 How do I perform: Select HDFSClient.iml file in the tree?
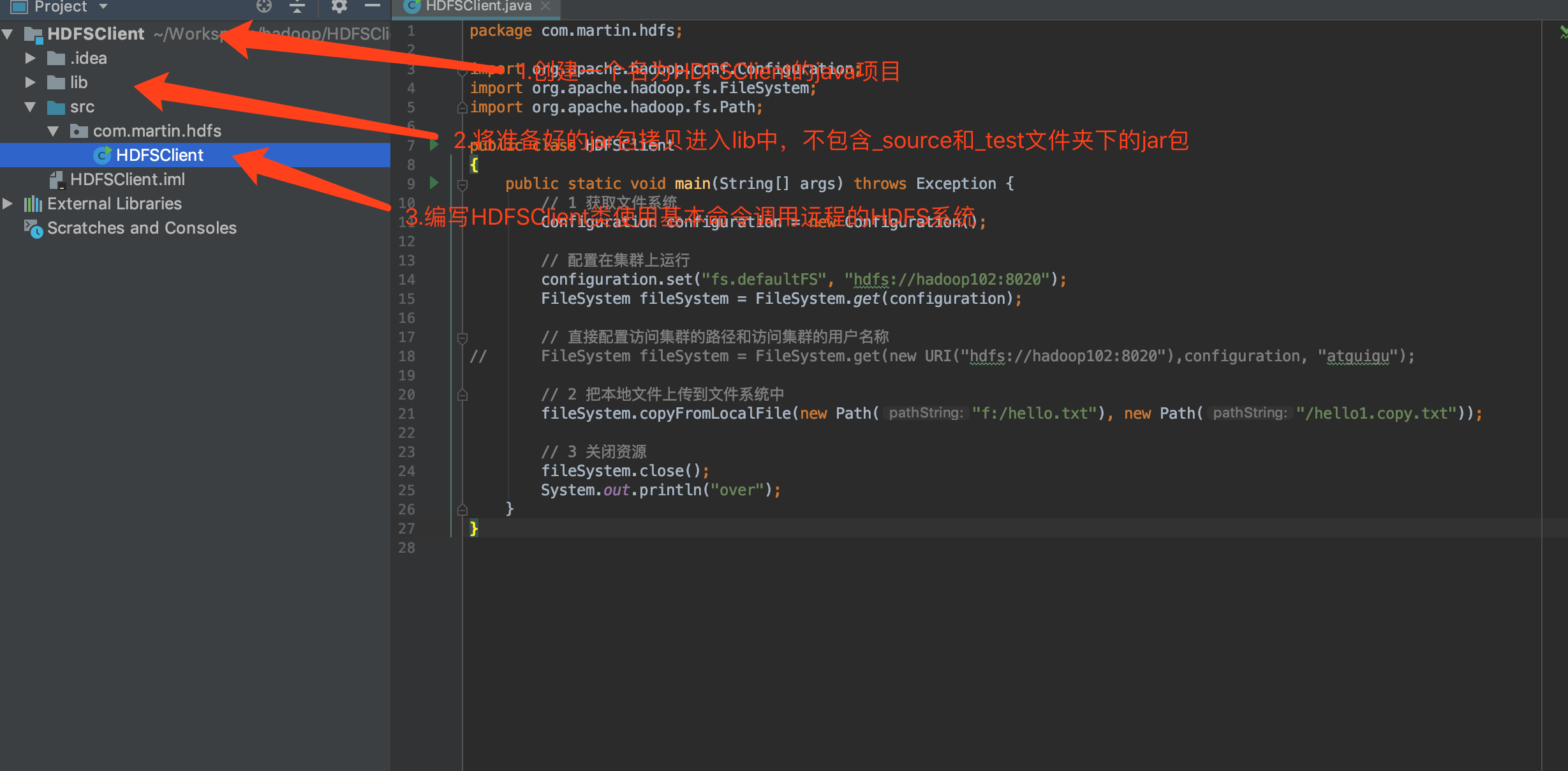[127, 179]
